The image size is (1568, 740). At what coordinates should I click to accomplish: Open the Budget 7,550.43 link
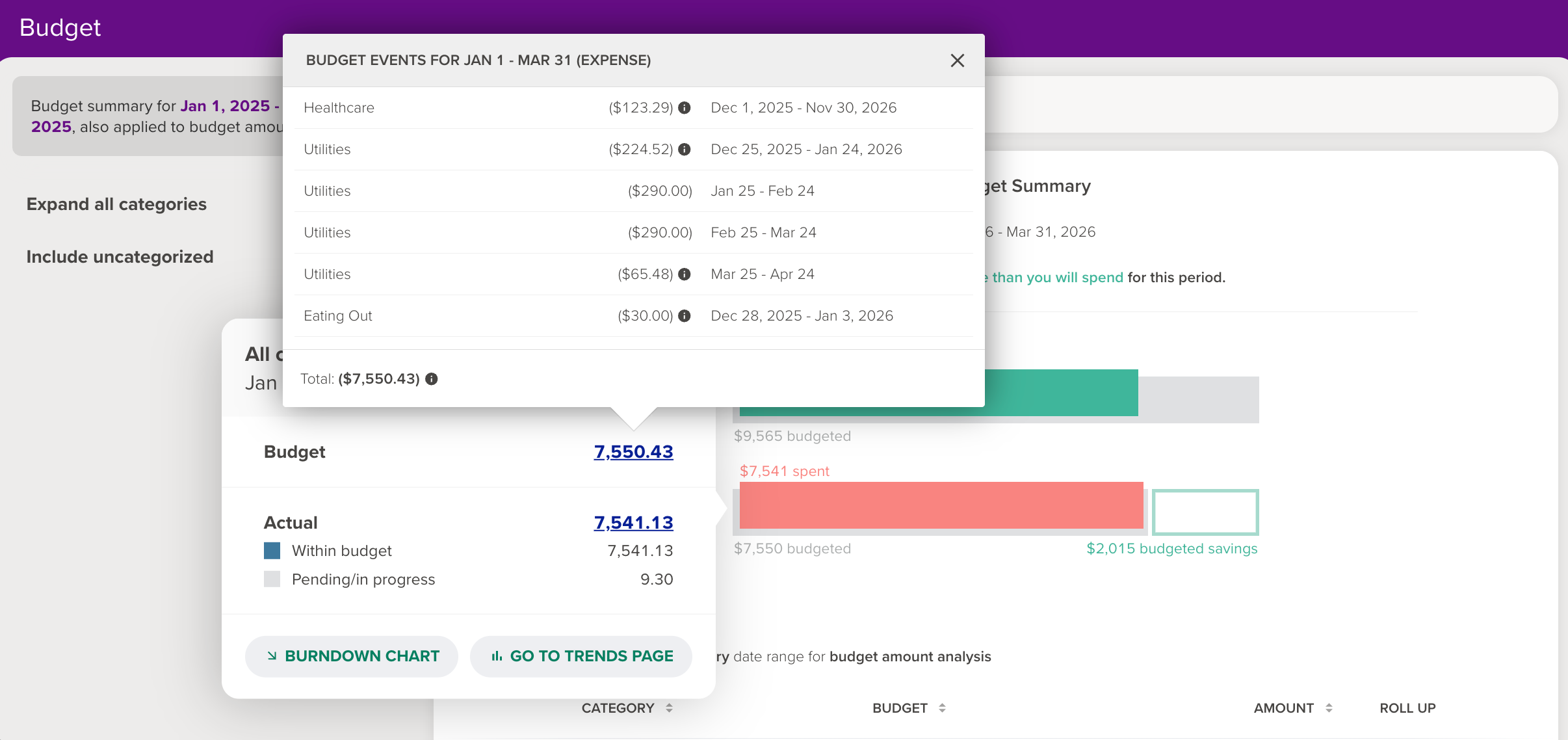click(x=633, y=452)
